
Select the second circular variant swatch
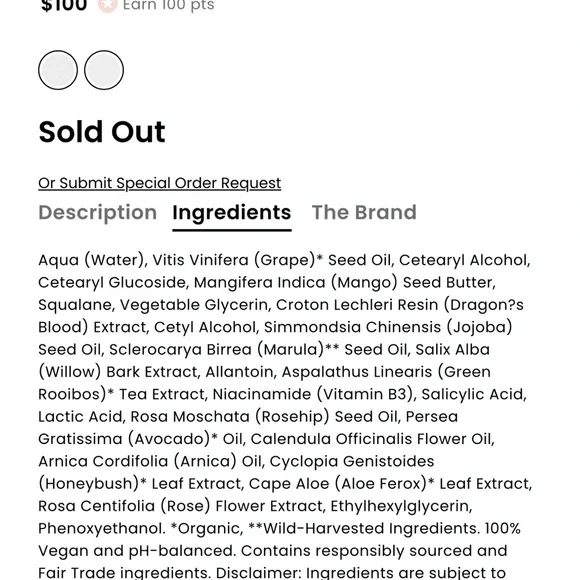(x=104, y=70)
